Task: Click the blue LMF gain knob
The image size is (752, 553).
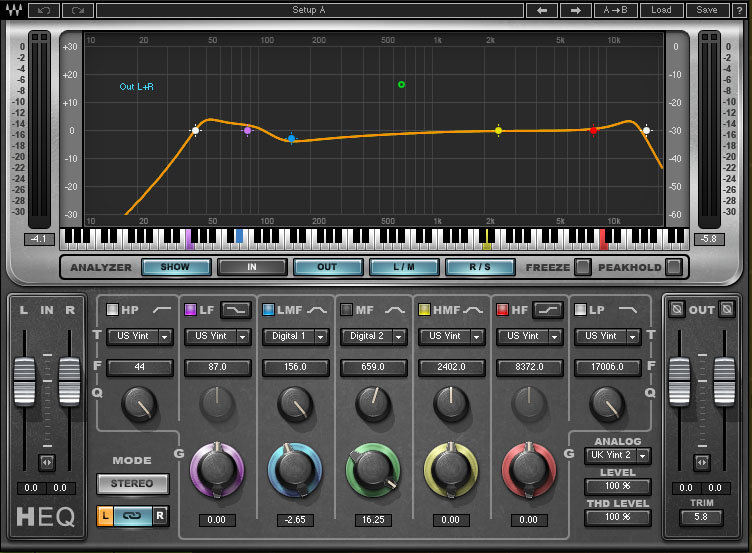Action: [295, 470]
